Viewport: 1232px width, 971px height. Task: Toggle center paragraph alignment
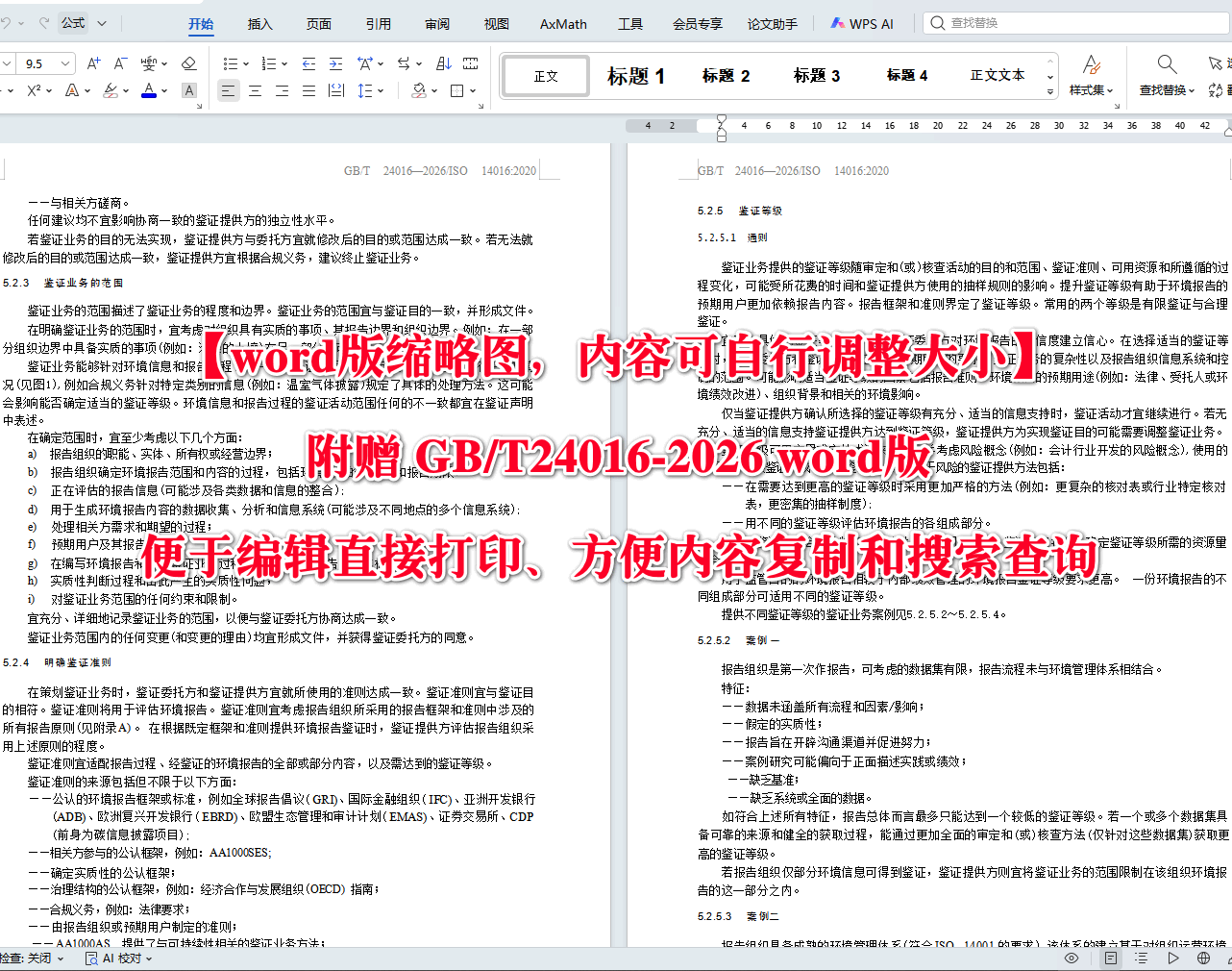[x=255, y=90]
